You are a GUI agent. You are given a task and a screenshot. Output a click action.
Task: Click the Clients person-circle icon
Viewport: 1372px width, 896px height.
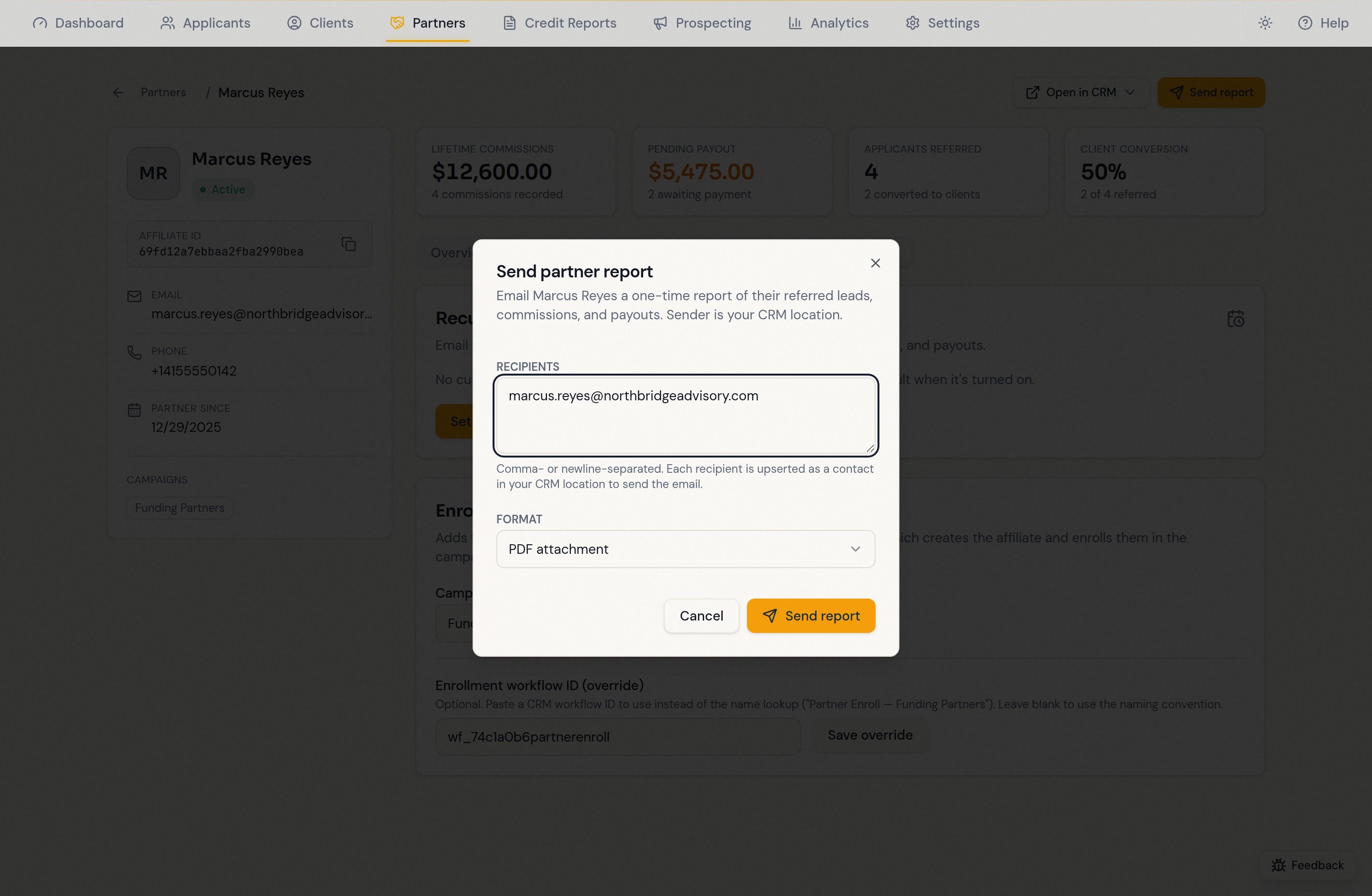coord(294,23)
